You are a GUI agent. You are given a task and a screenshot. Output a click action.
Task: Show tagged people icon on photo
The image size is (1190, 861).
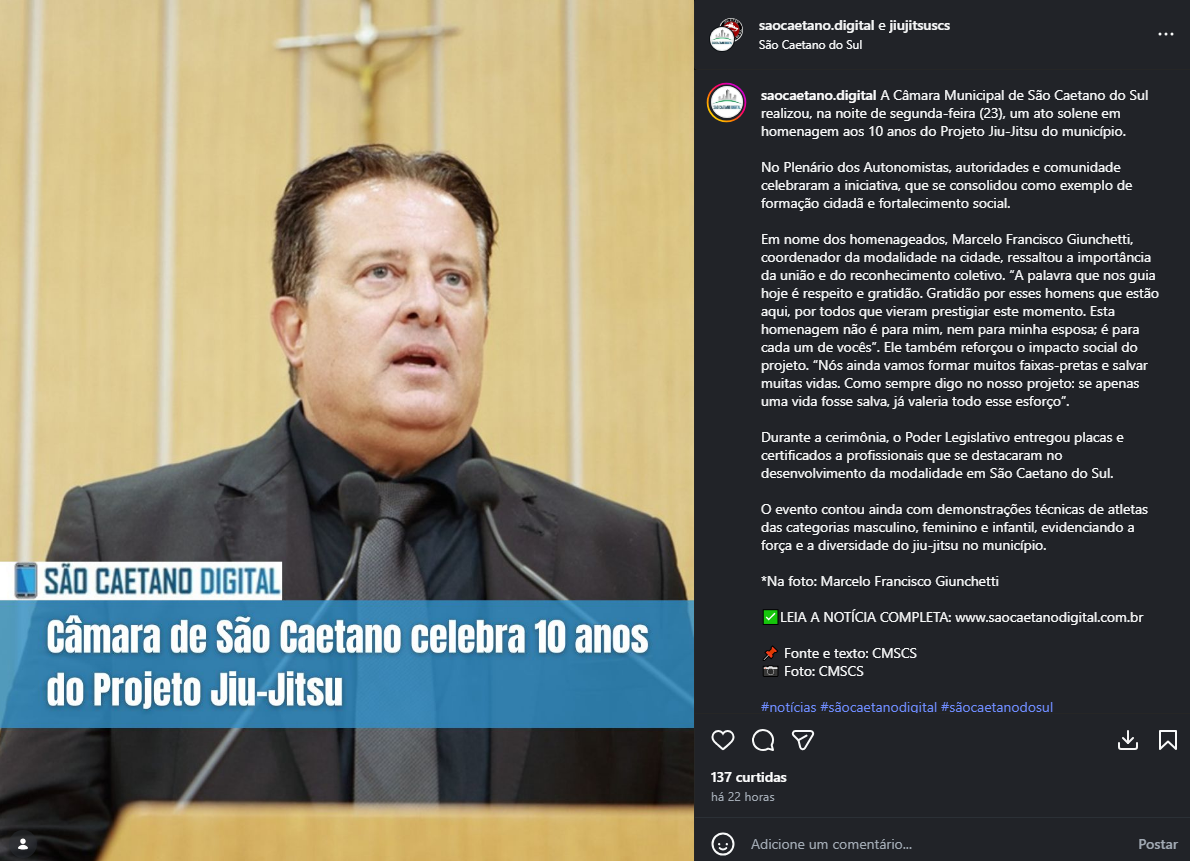tap(23, 844)
